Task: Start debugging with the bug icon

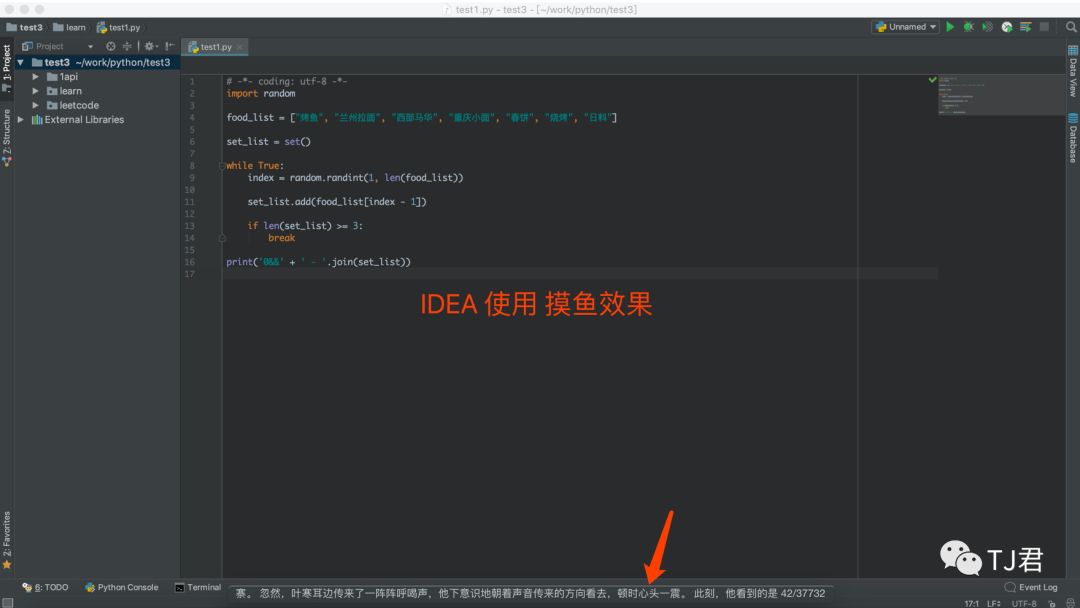Action: point(968,27)
